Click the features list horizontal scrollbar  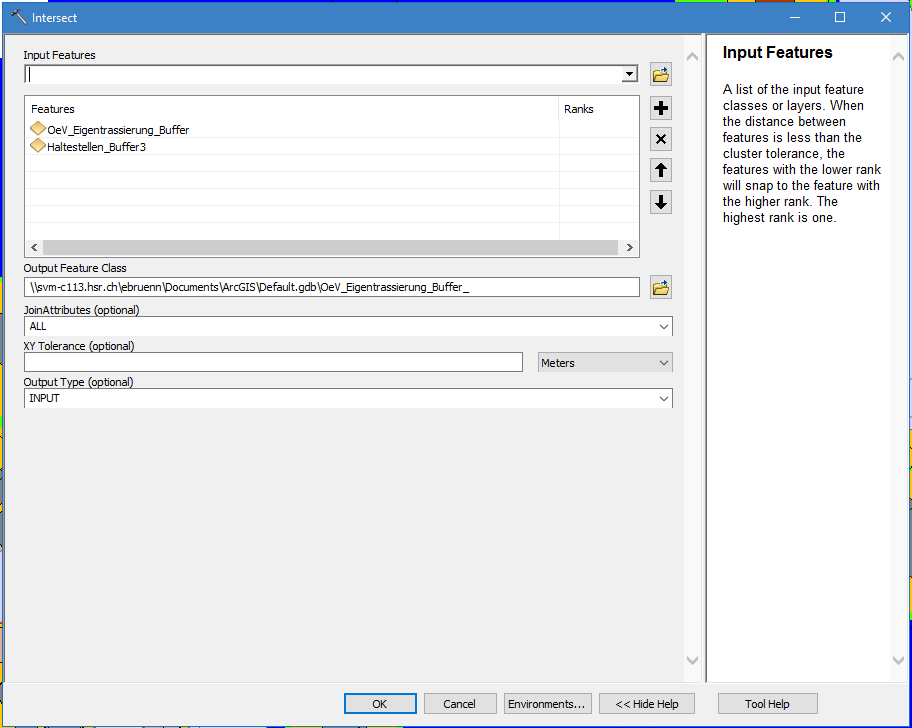point(330,247)
